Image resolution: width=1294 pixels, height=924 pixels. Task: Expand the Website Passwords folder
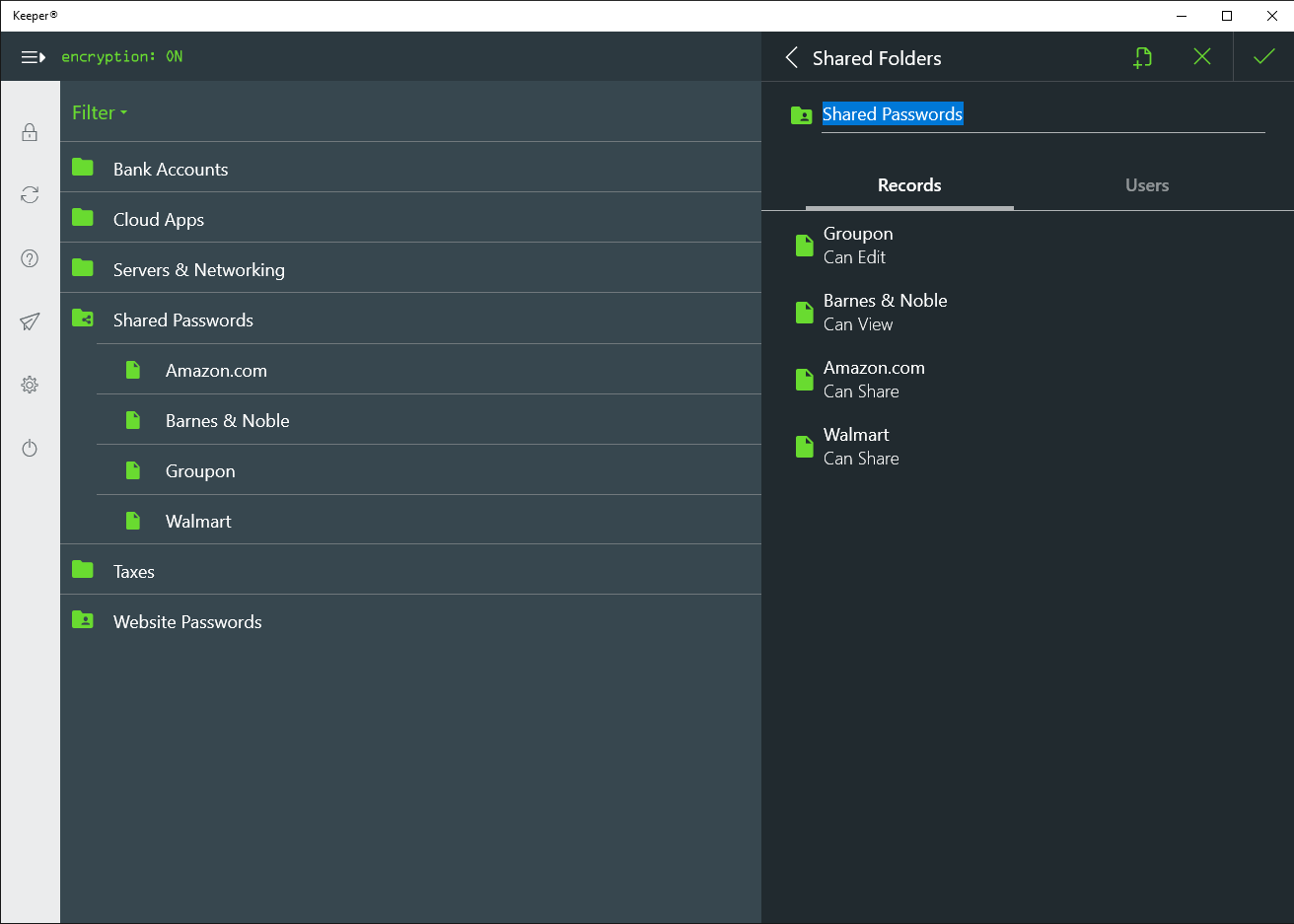[187, 622]
